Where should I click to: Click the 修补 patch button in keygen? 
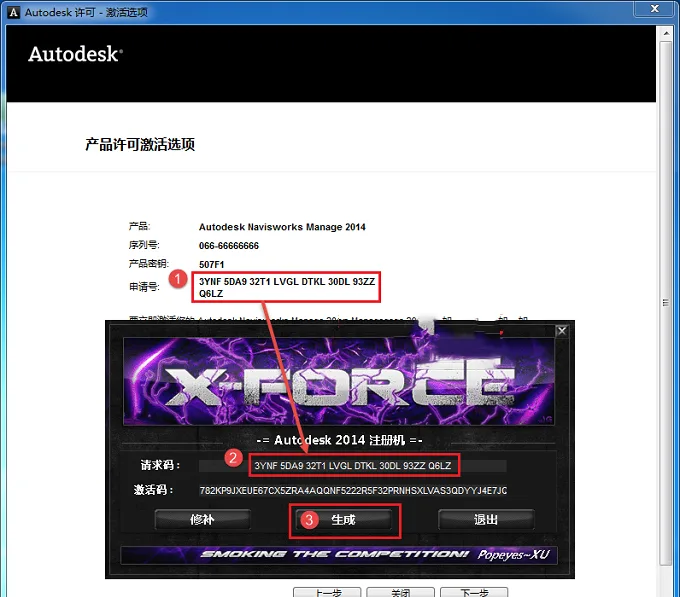point(202,519)
